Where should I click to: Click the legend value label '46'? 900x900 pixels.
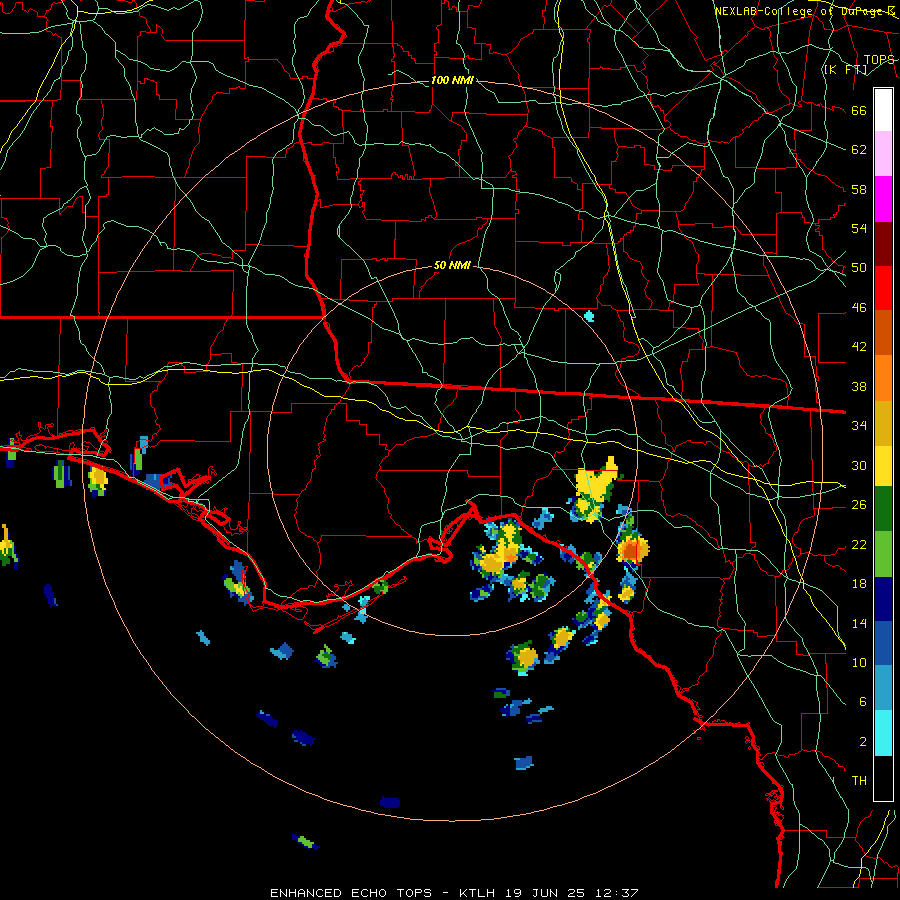859,308
